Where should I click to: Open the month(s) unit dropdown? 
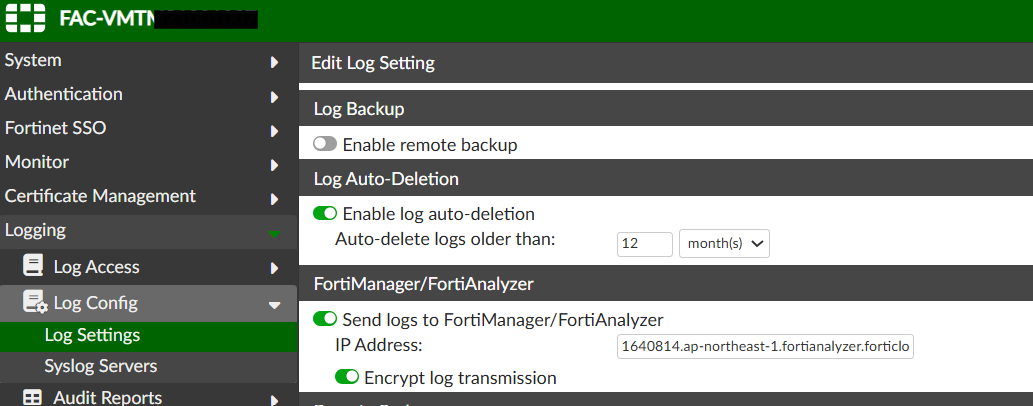724,243
